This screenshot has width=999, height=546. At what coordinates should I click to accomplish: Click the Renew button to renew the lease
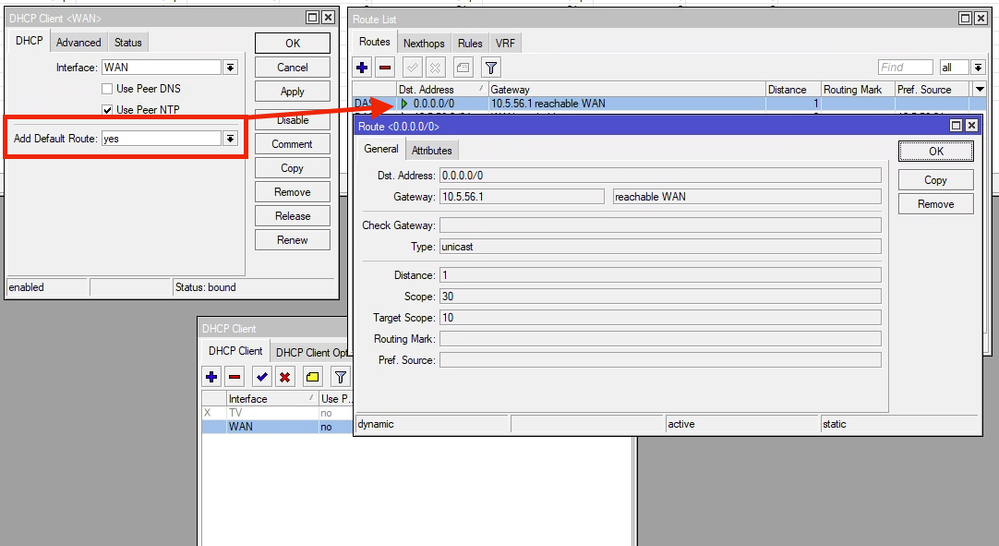(292, 240)
